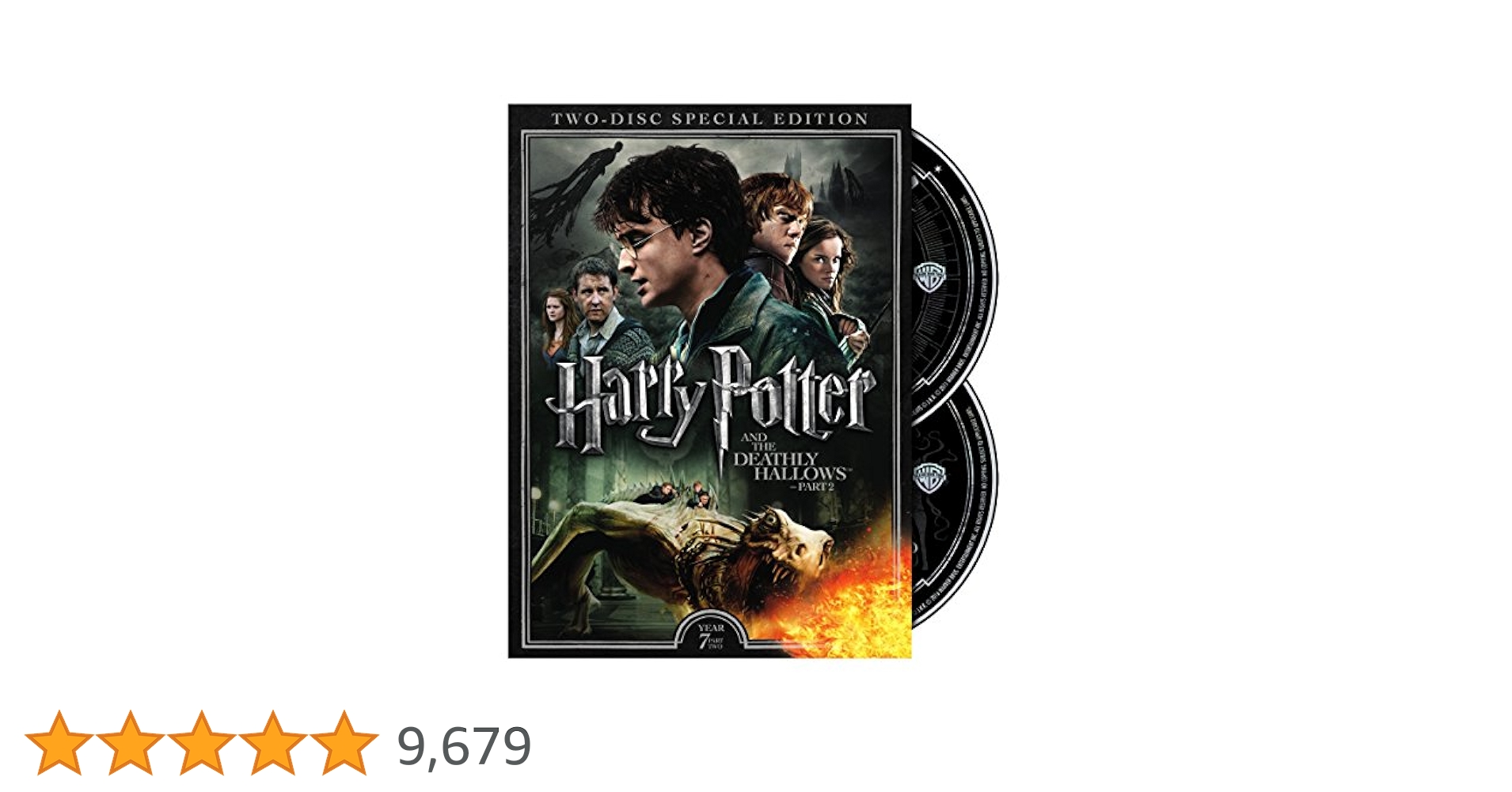Click the fourth rating star

coord(273,743)
